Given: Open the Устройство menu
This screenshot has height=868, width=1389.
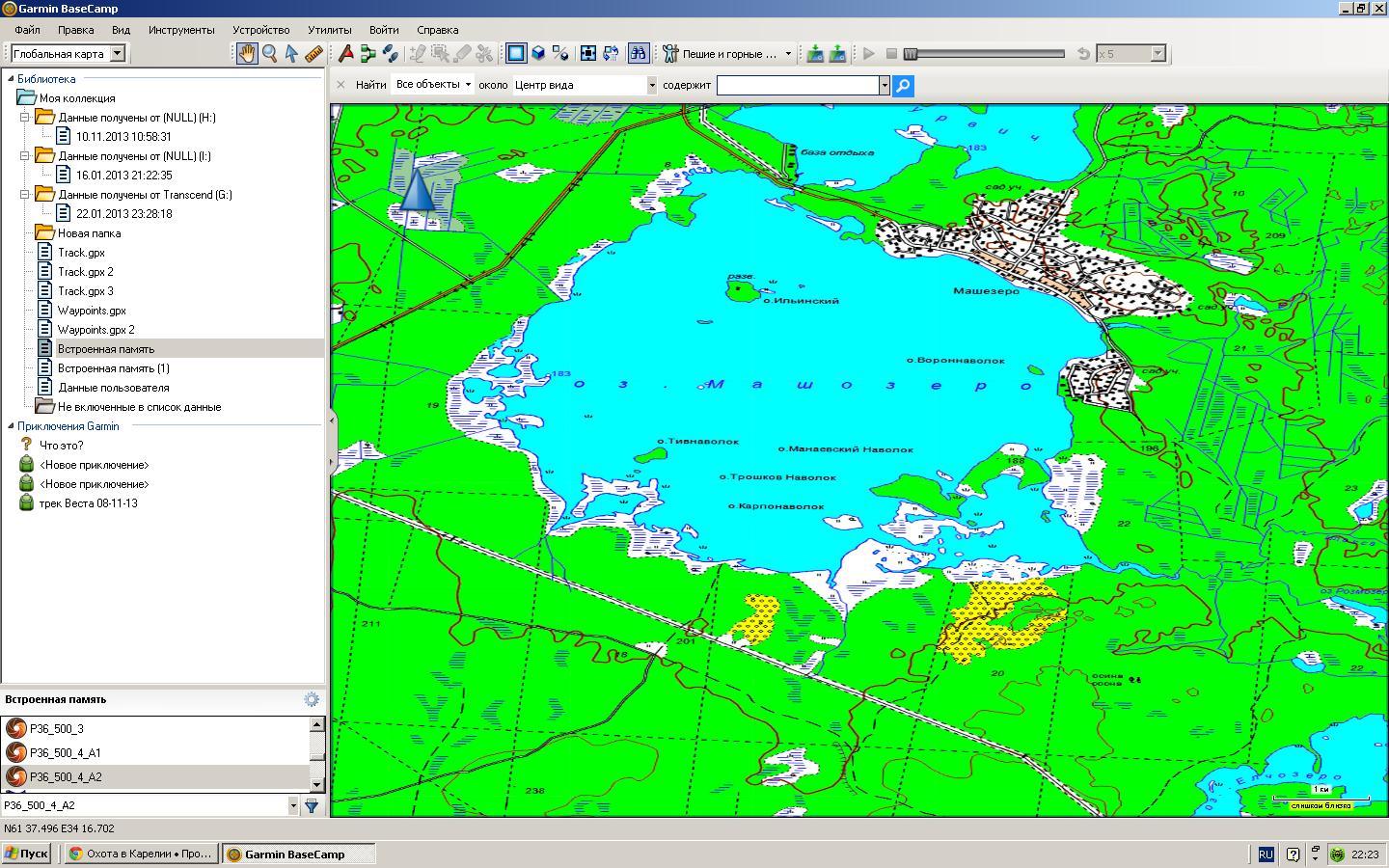Looking at the screenshot, I should [x=261, y=30].
